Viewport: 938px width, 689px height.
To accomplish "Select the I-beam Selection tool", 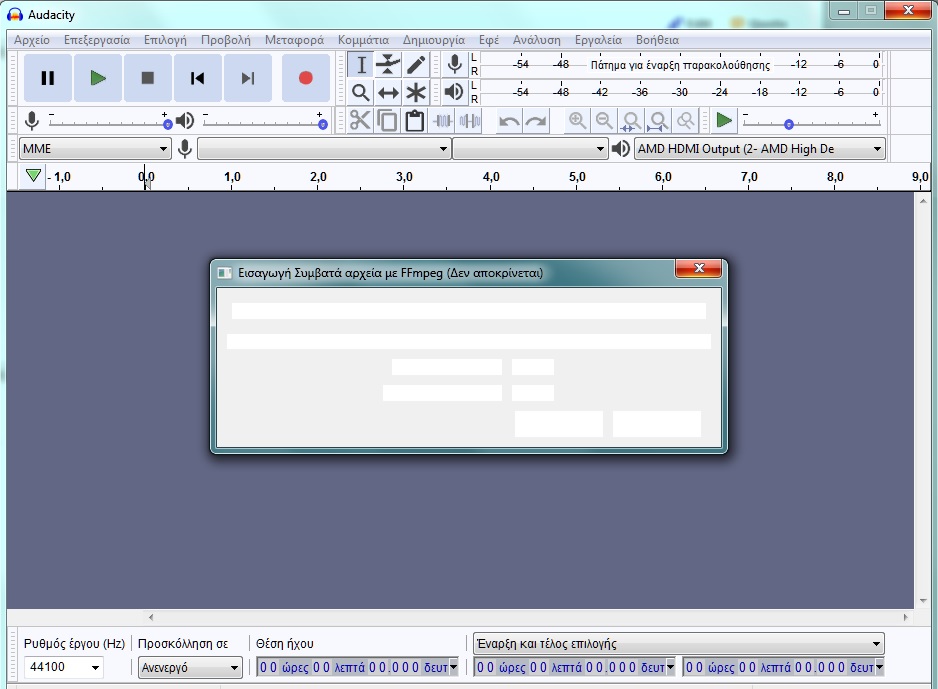I will point(361,65).
